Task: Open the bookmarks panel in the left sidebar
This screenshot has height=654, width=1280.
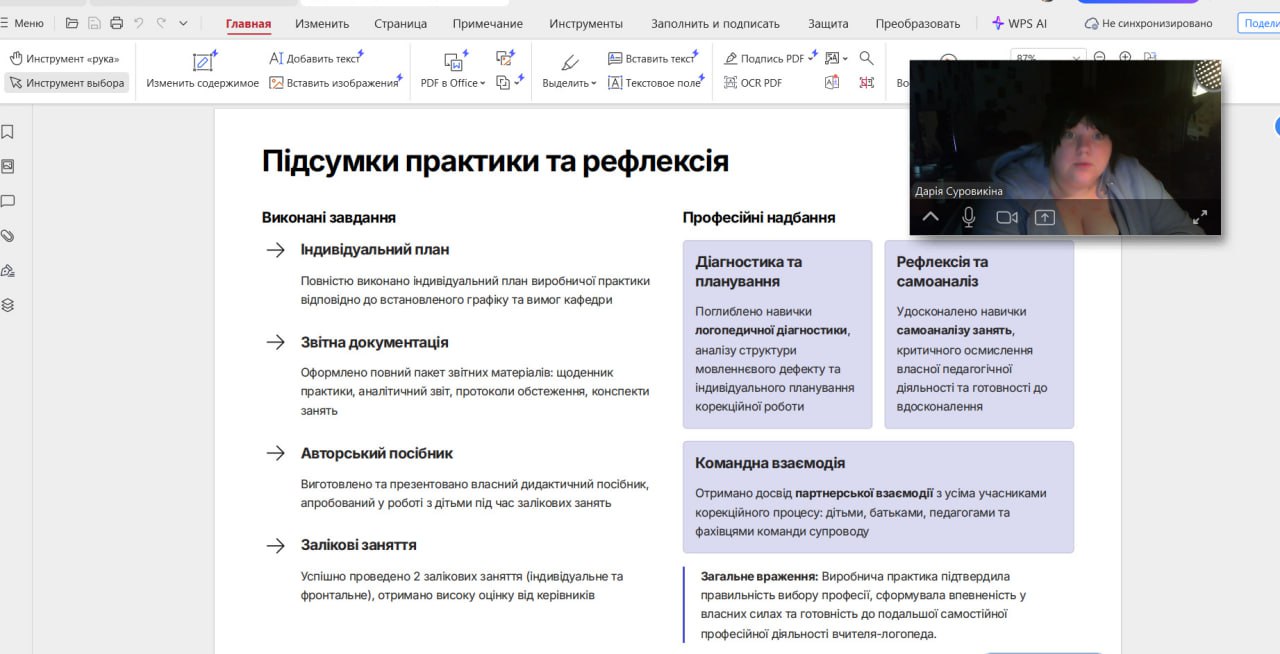Action: (8, 132)
